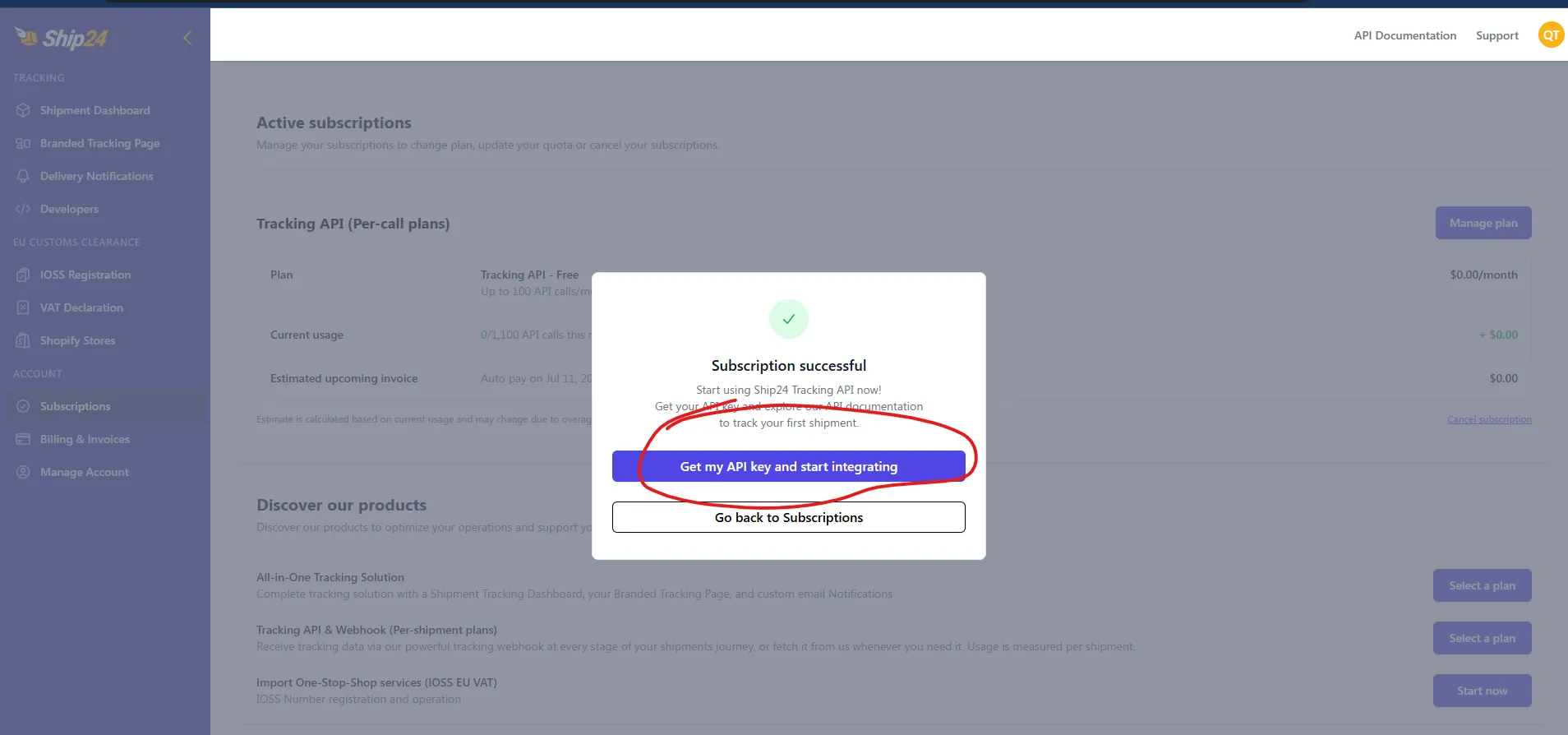Click the Manage plan button
Viewport: 1568px width, 735px height.
1483,223
